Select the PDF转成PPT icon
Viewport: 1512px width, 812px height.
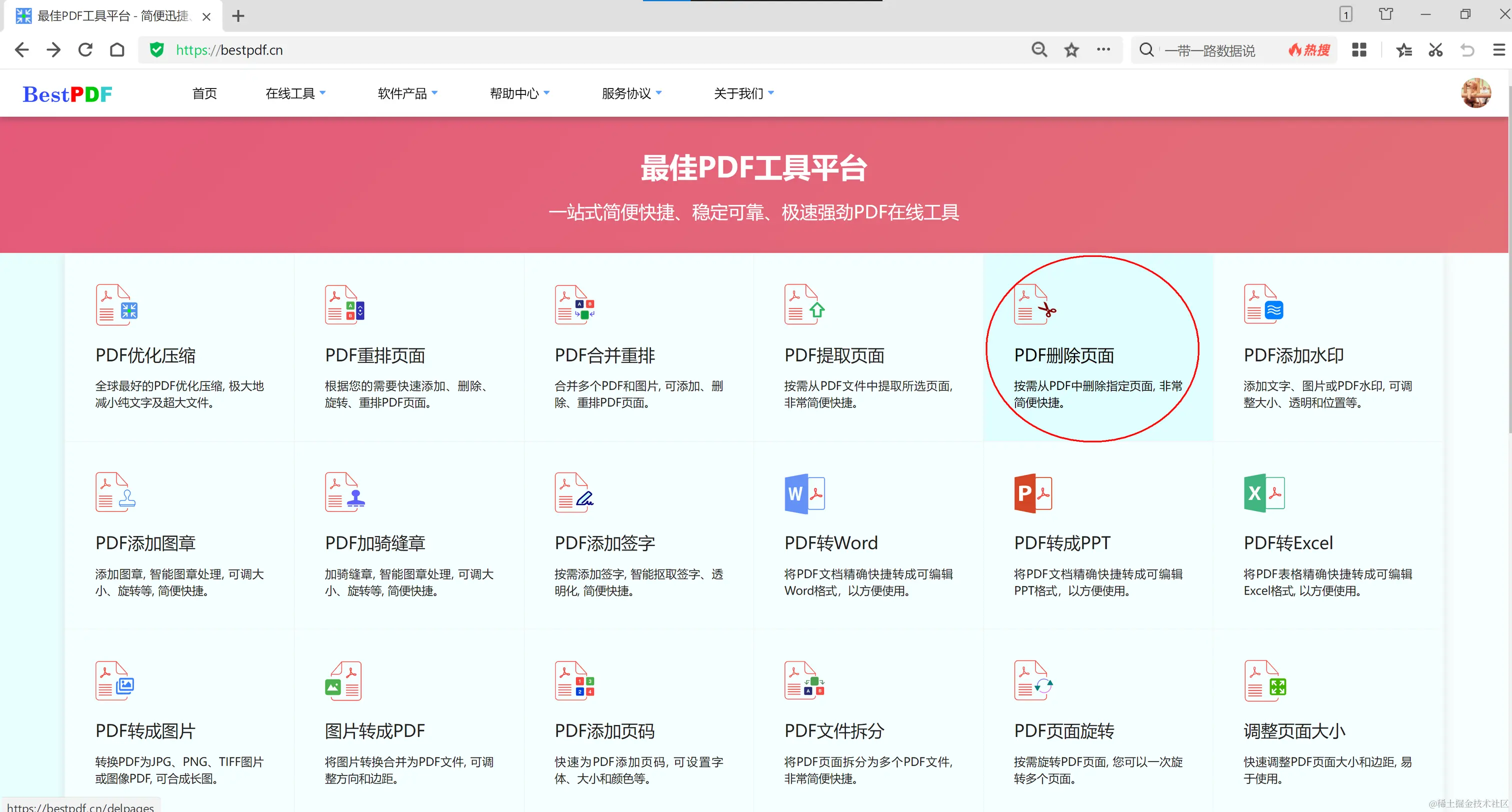coord(1033,493)
